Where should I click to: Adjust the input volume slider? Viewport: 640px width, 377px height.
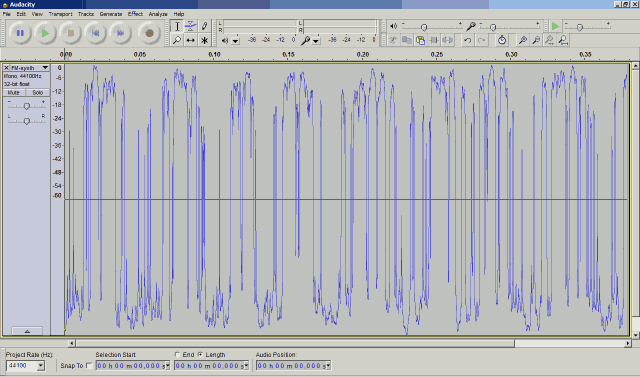click(493, 27)
